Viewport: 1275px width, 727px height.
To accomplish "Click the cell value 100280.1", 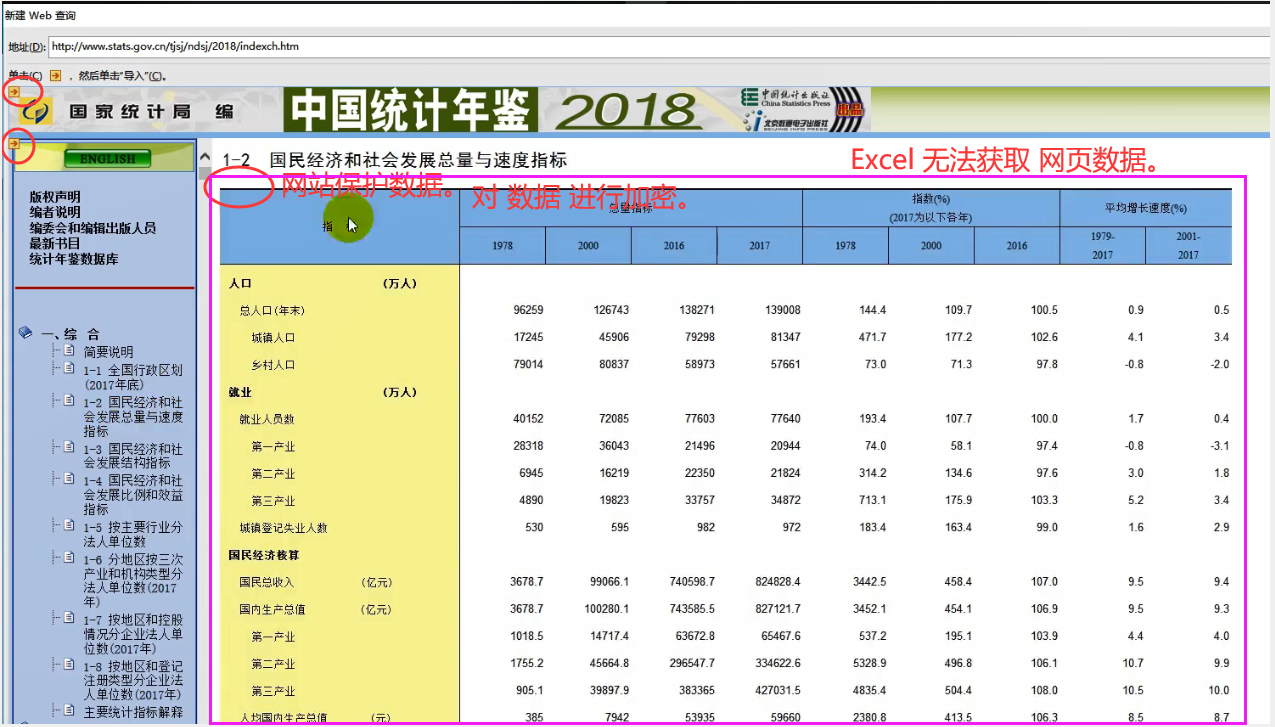I will click(x=606, y=609).
